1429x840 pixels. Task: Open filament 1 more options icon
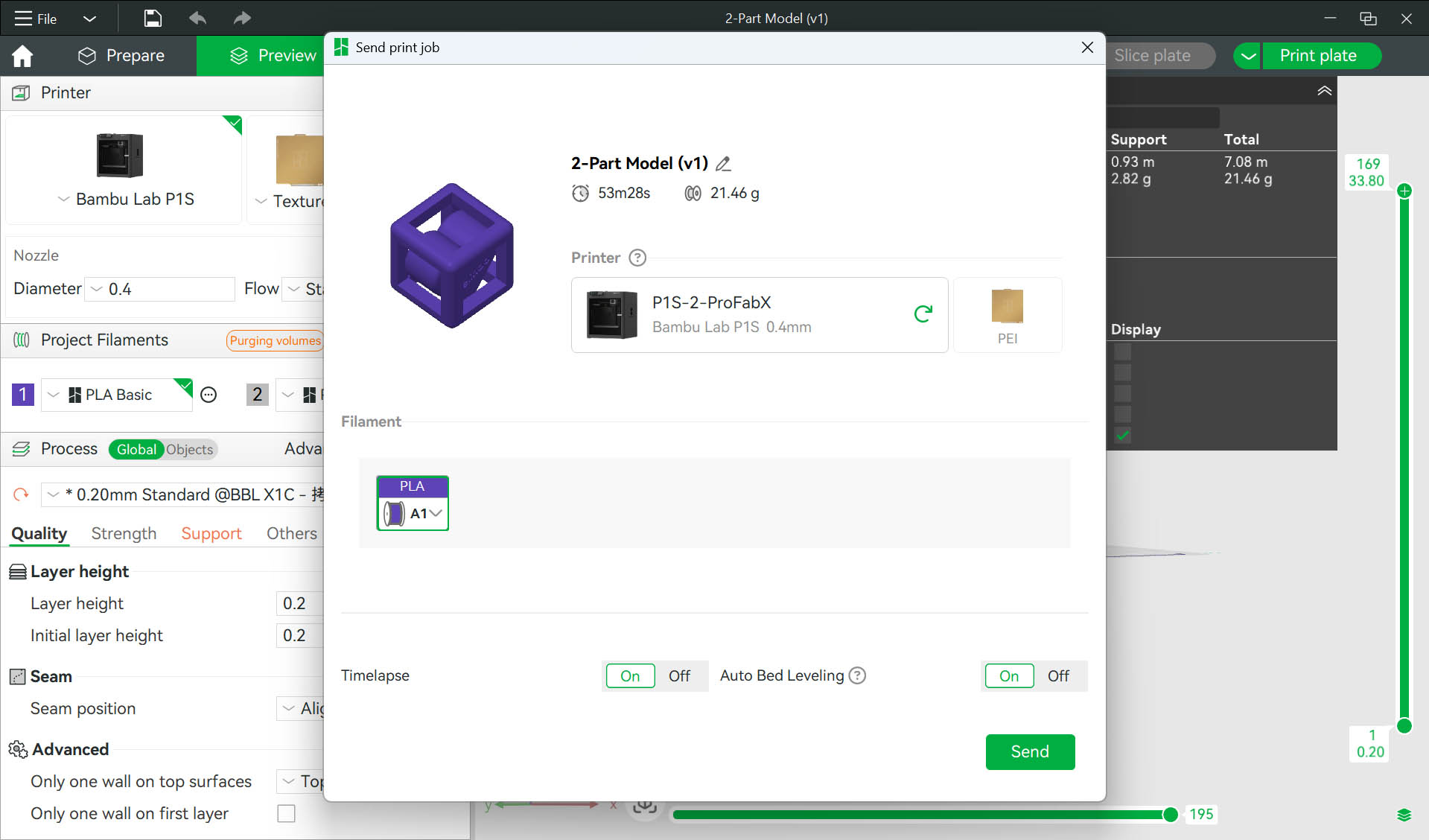coord(209,395)
